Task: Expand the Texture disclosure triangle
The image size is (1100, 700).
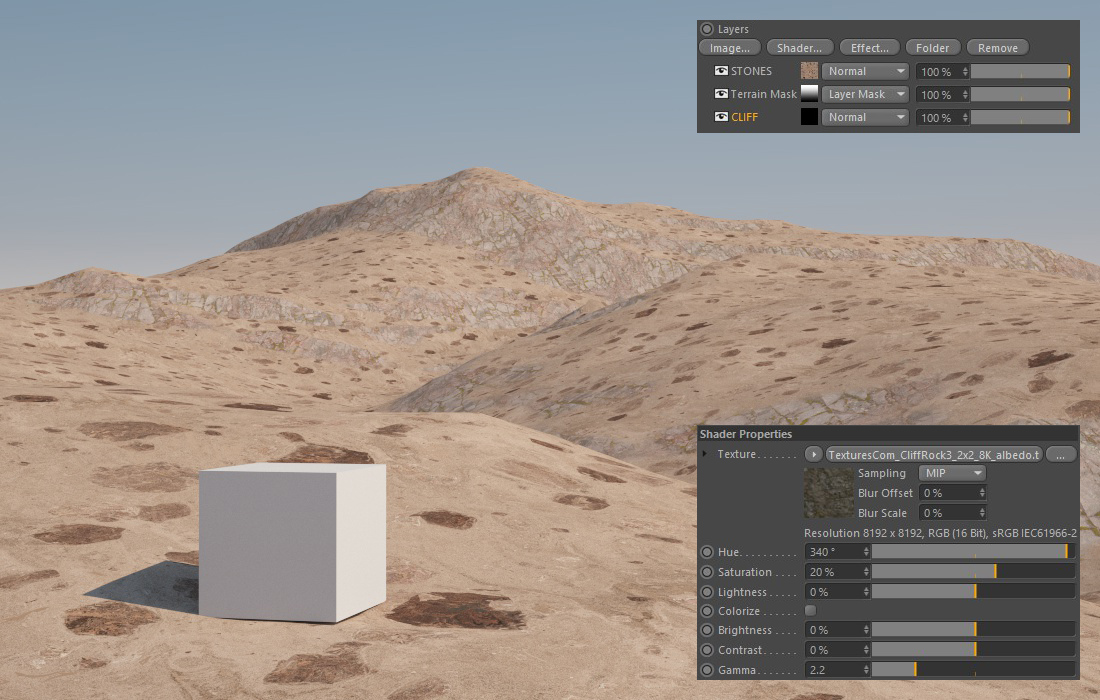Action: (x=704, y=454)
